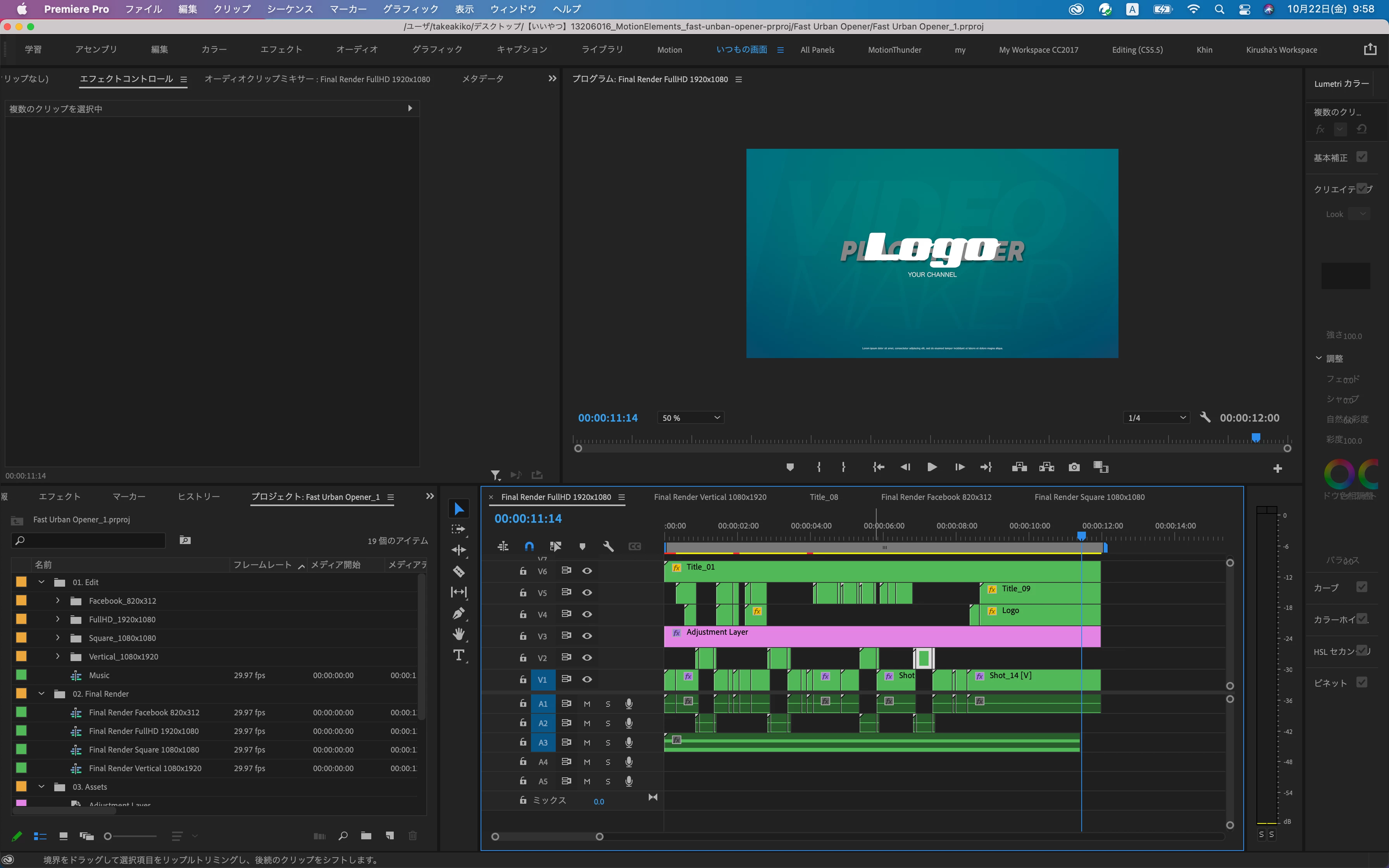Select the Hand tool
This screenshot has width=1389, height=868.
coord(458,634)
